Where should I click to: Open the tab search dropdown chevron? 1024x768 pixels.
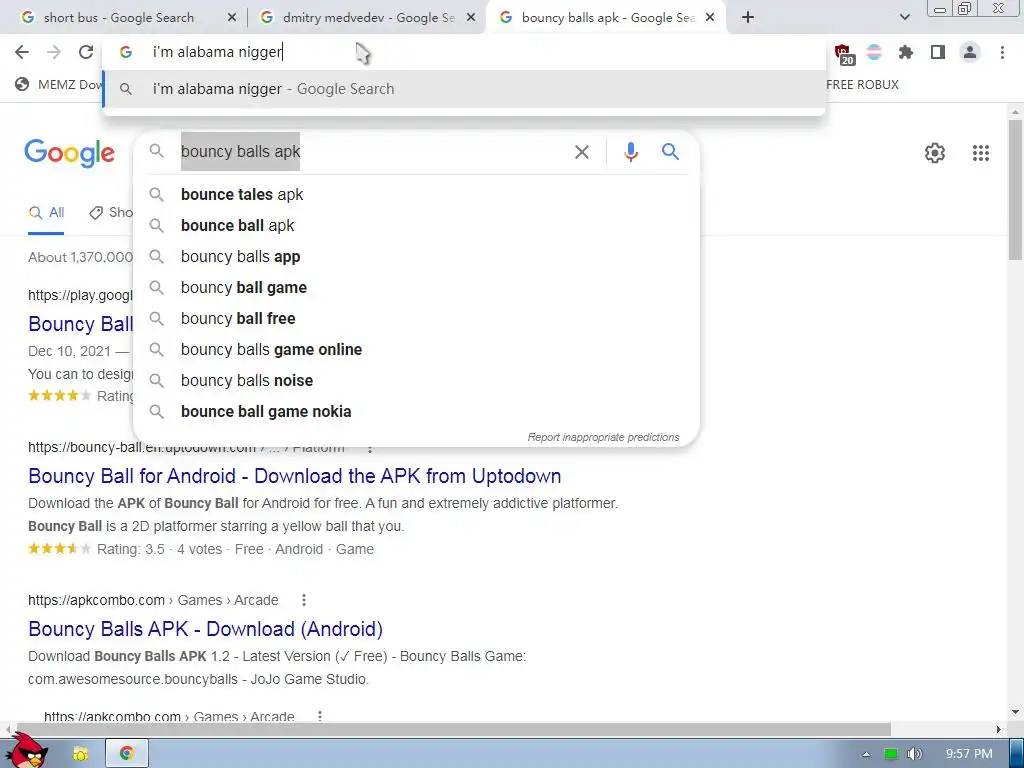[x=904, y=18]
